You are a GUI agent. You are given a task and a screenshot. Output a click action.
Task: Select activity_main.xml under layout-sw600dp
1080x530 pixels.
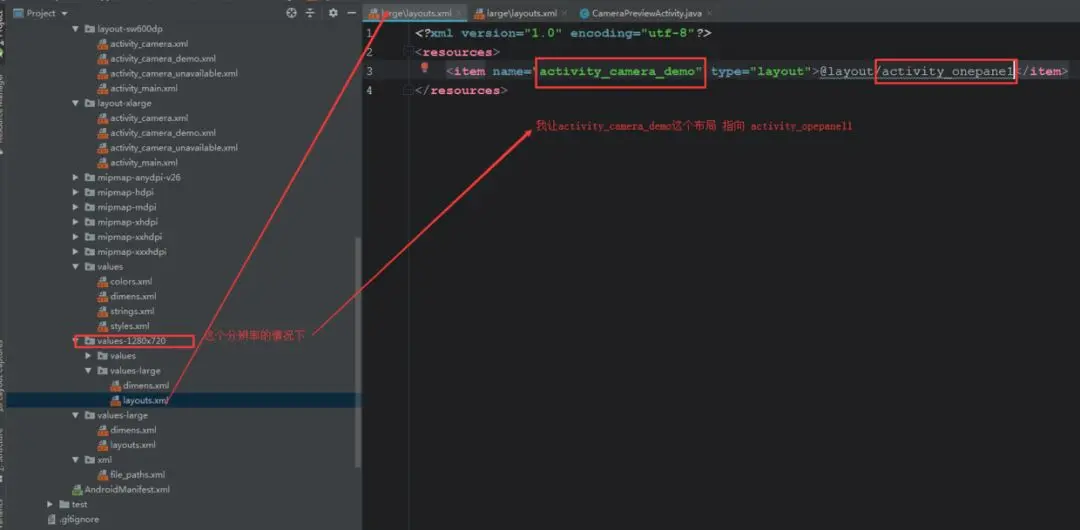(144, 88)
